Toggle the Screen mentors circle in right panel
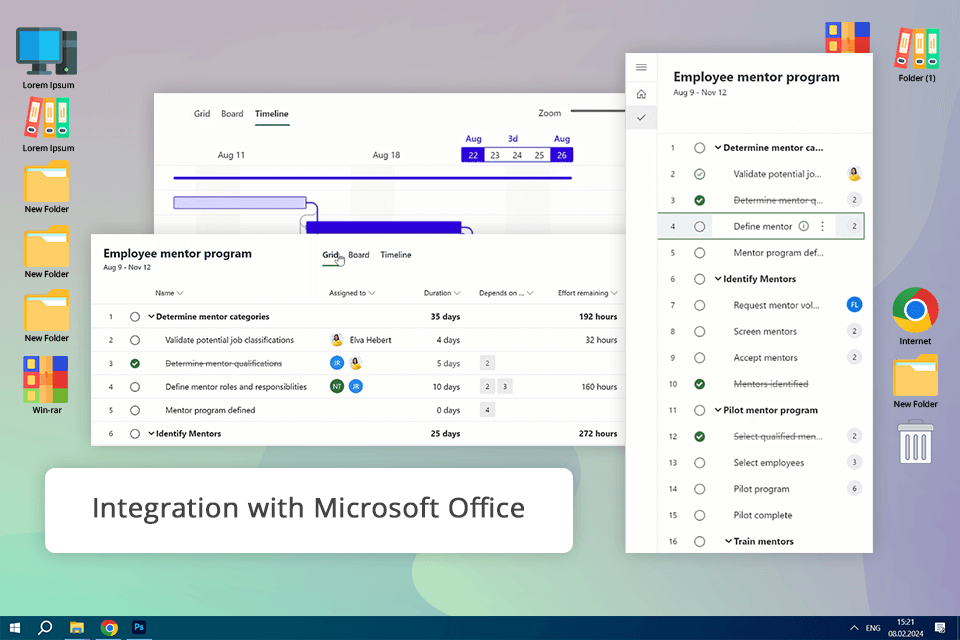The image size is (960, 640). pos(699,331)
